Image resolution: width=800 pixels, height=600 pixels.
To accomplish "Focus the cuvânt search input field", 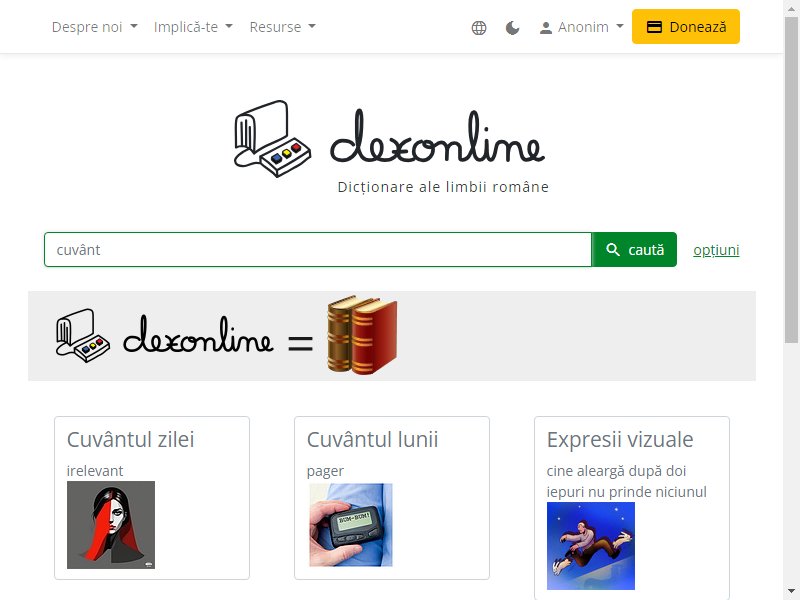I will pos(318,249).
